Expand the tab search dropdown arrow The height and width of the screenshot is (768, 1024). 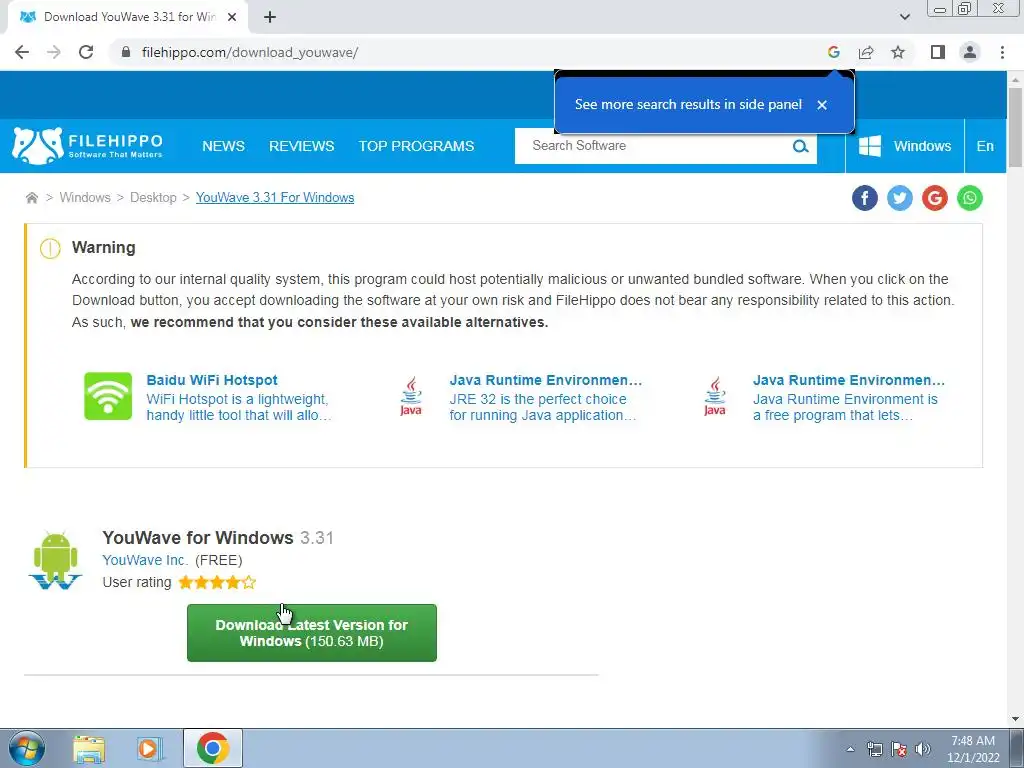coord(904,17)
